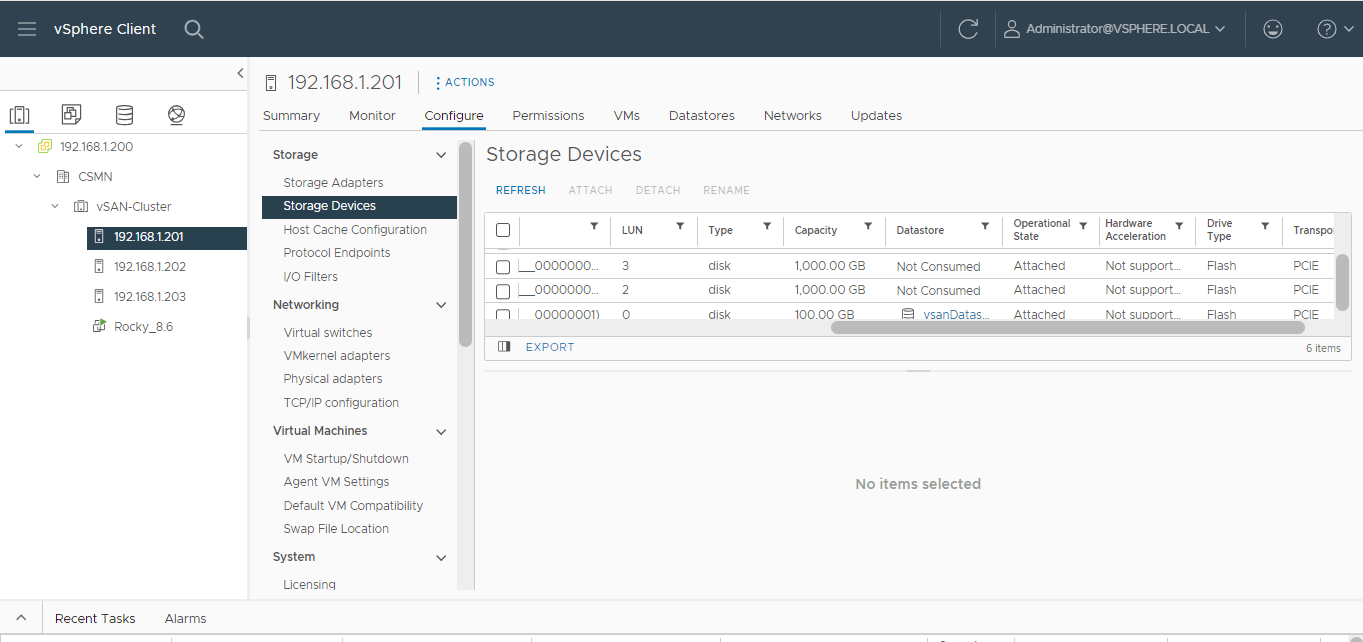This screenshot has width=1363, height=642.
Task: Click Refresh storage devices
Action: pos(521,190)
